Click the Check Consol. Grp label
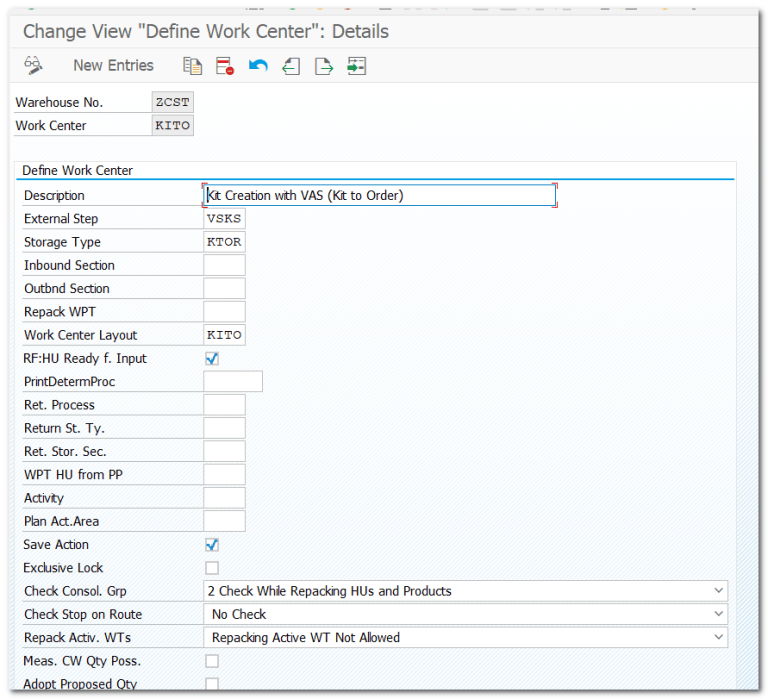This screenshot has width=768, height=699. [75, 591]
